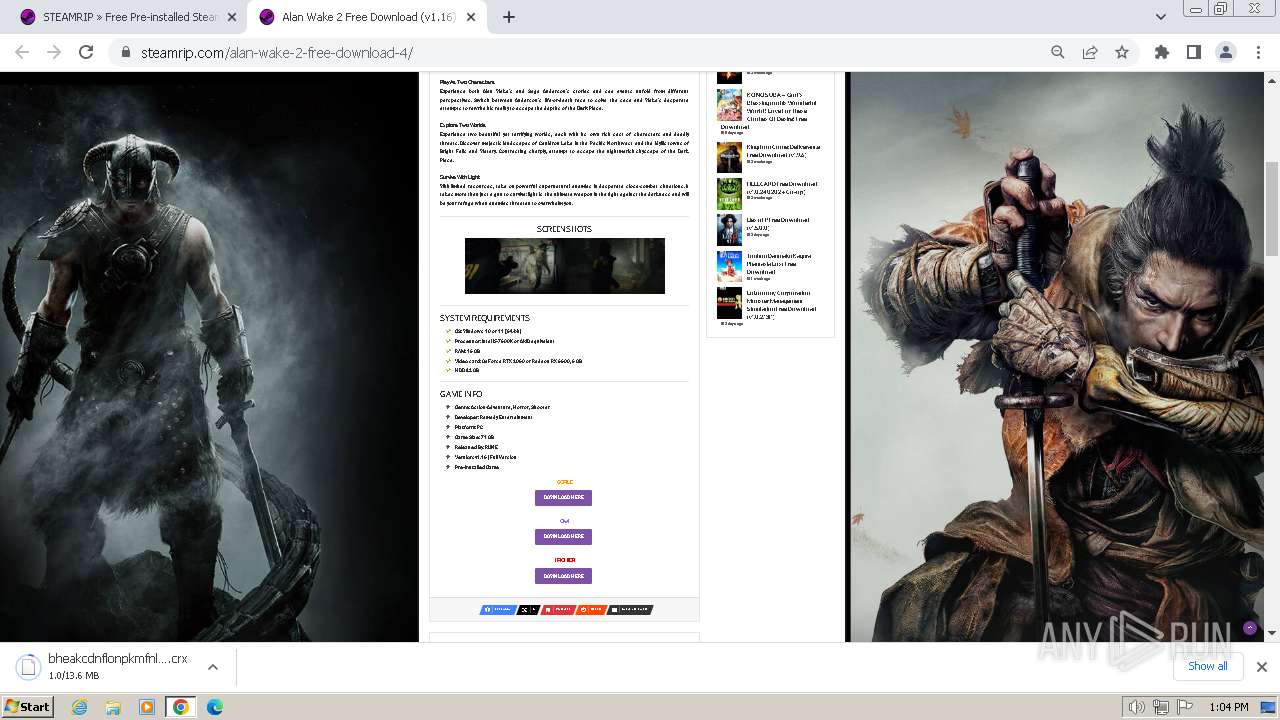Click the second purple Download Here button
This screenshot has width=1280, height=720.
point(563,536)
